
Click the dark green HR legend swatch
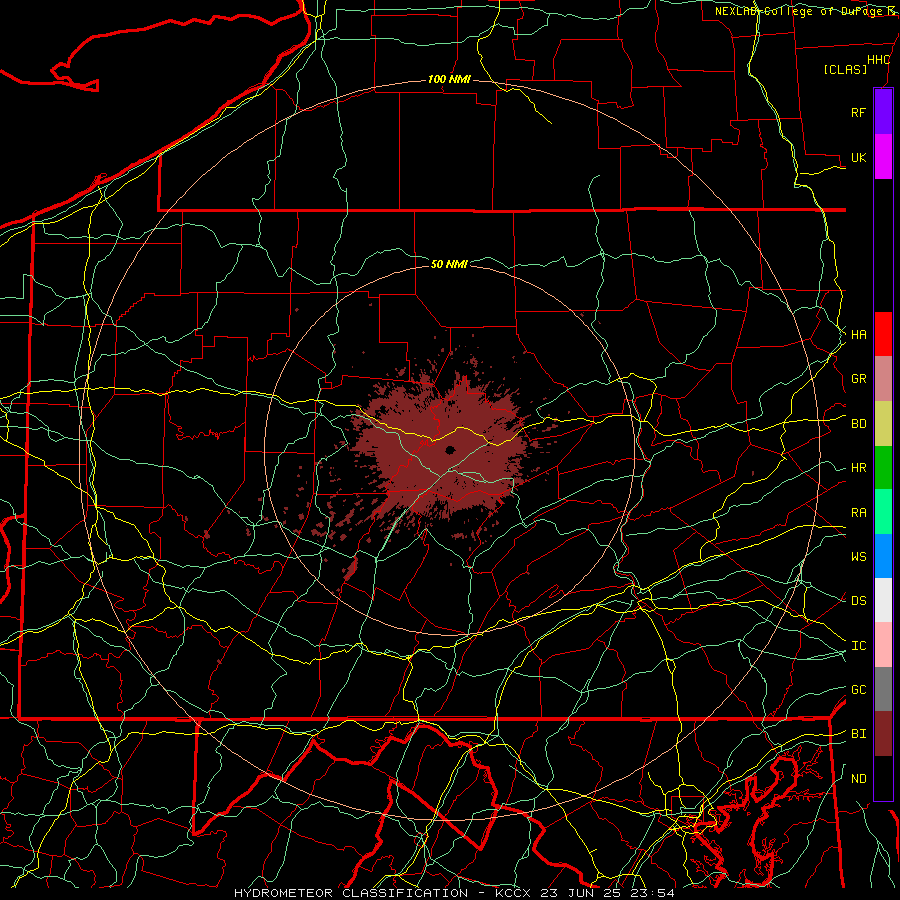point(883,468)
